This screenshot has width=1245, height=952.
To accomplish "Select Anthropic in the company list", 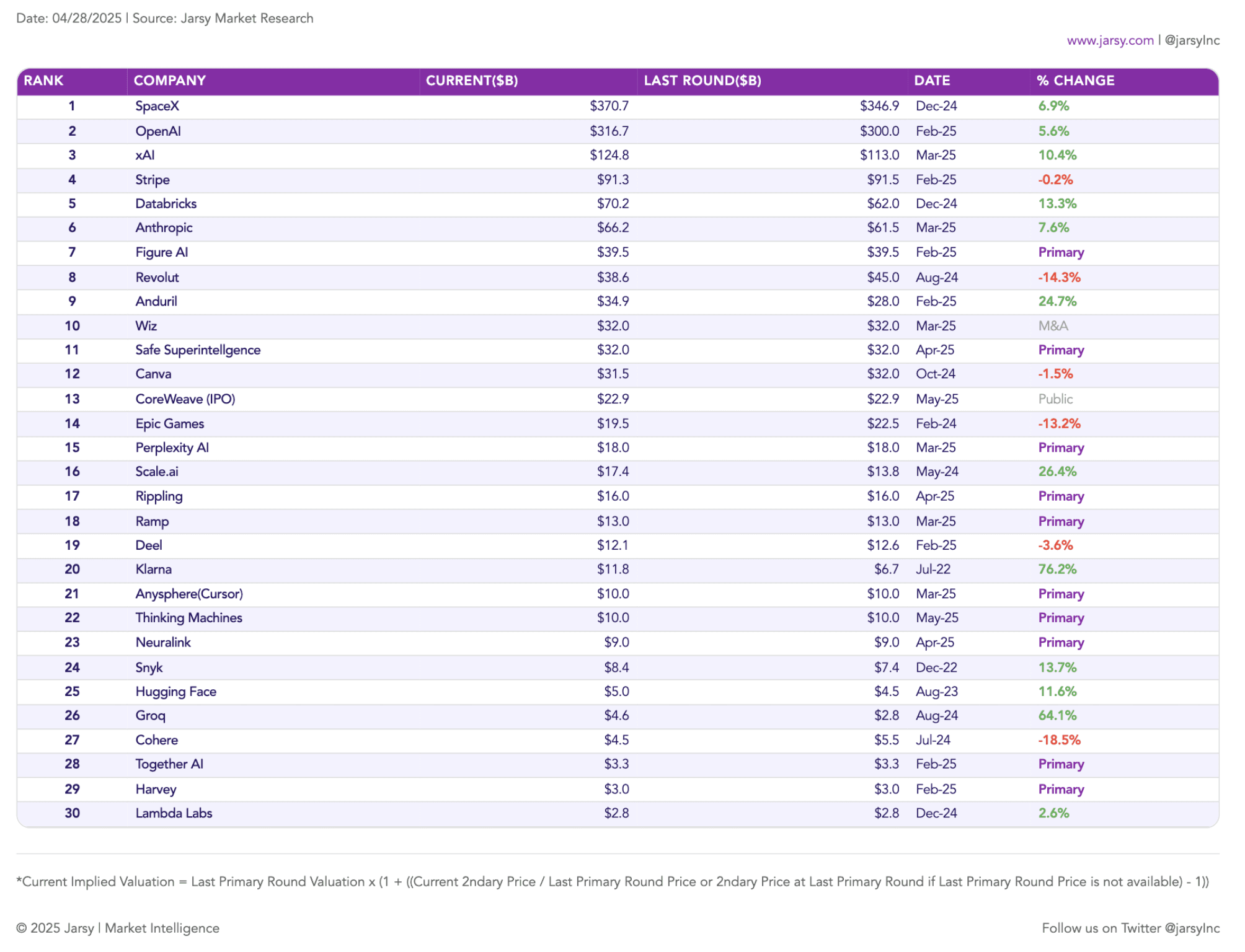I will 164,228.
